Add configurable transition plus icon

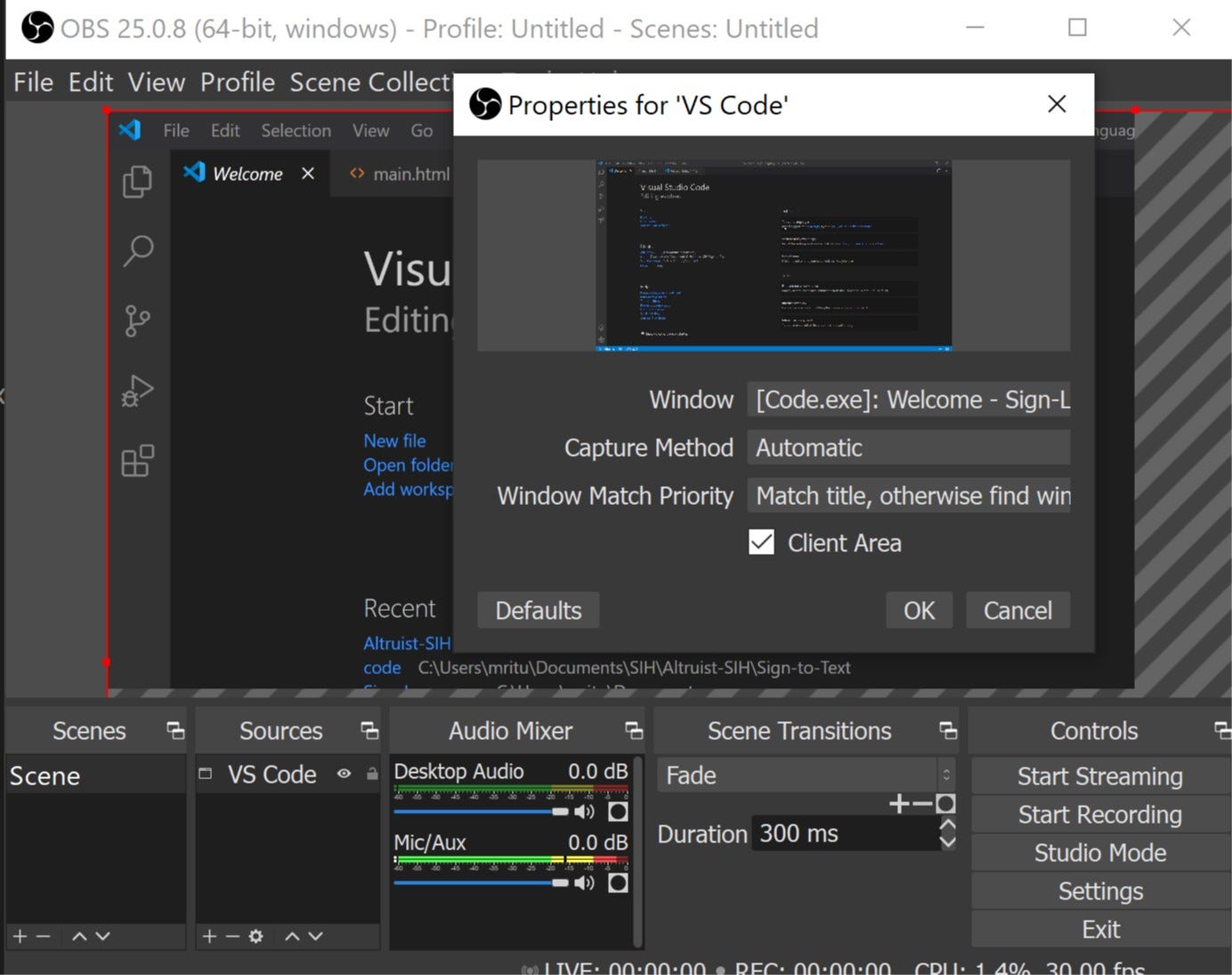coord(899,804)
